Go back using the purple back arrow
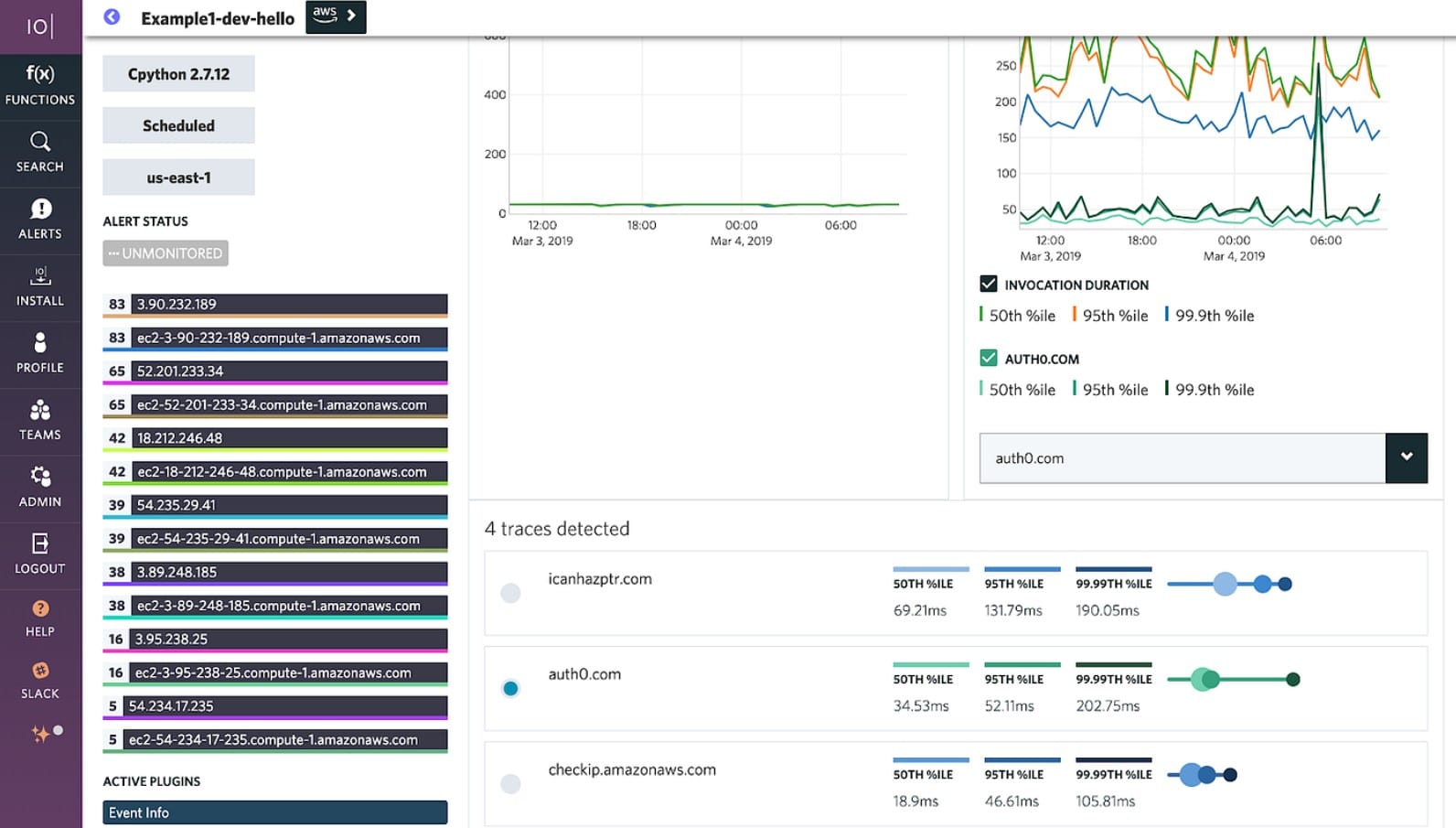Screen dimensions: 1456x828 pyautogui.click(x=112, y=16)
